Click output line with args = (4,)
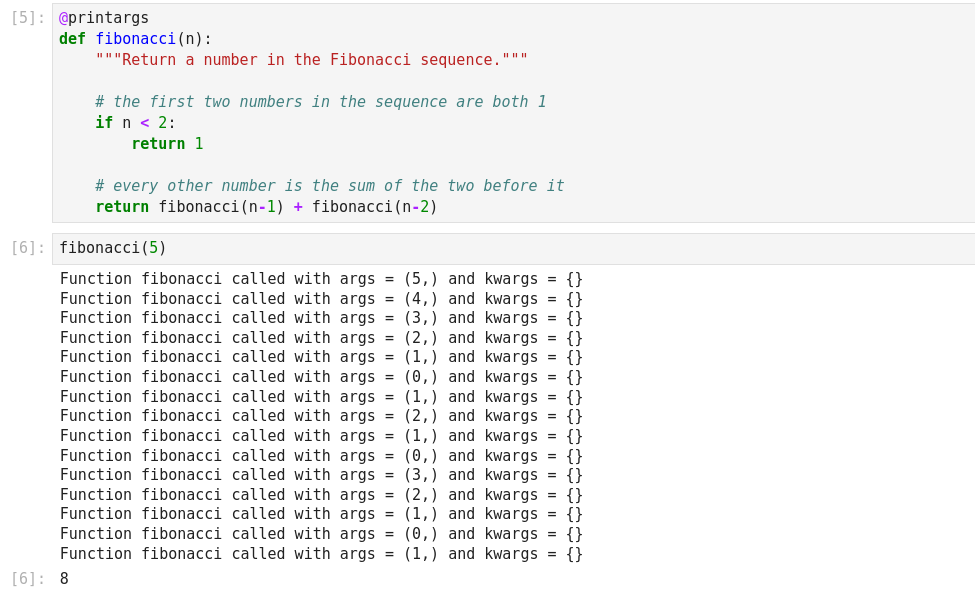Image resolution: width=975 pixels, height=600 pixels. point(320,299)
